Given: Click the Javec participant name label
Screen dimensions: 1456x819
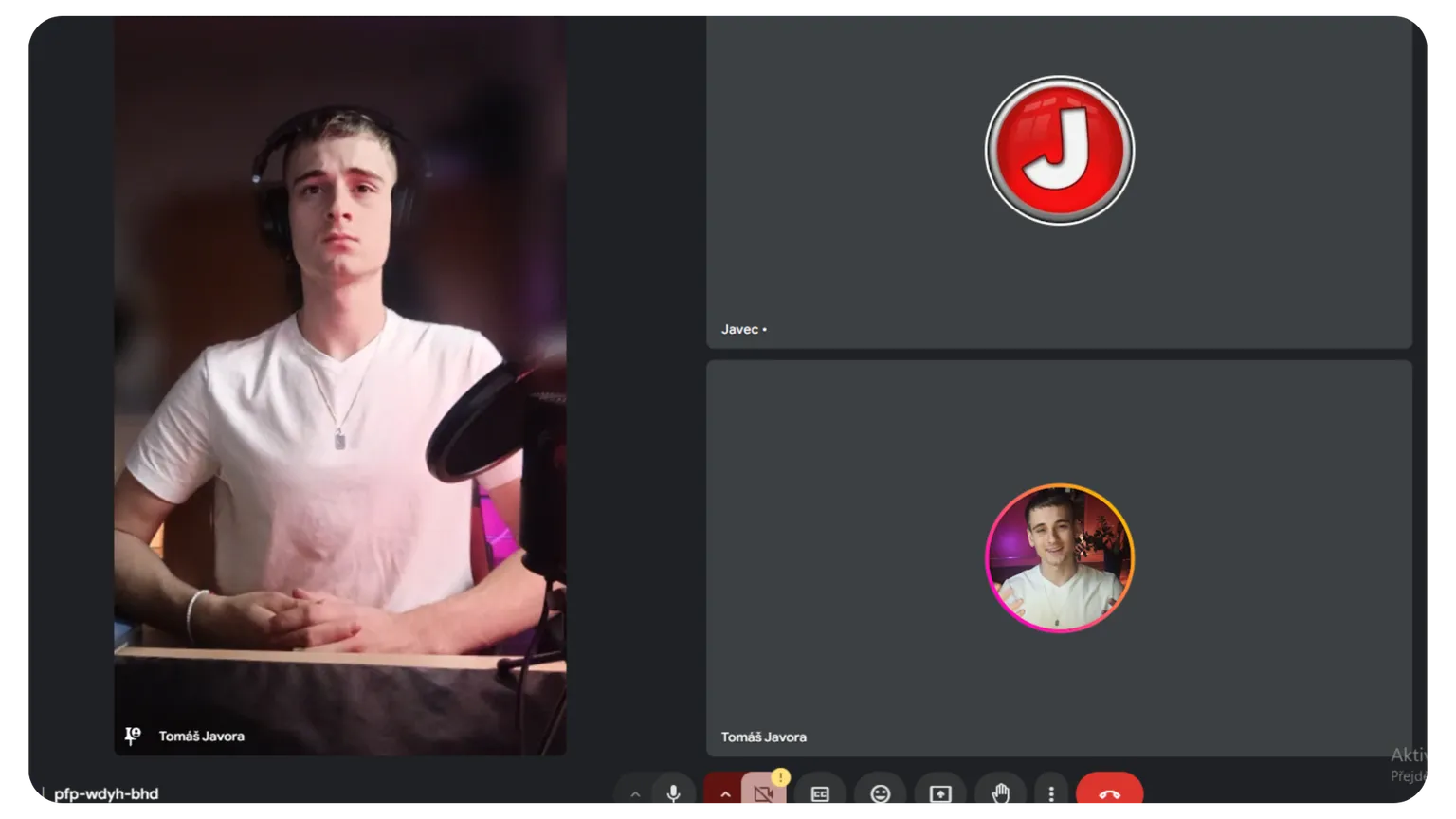Looking at the screenshot, I should click(739, 330).
